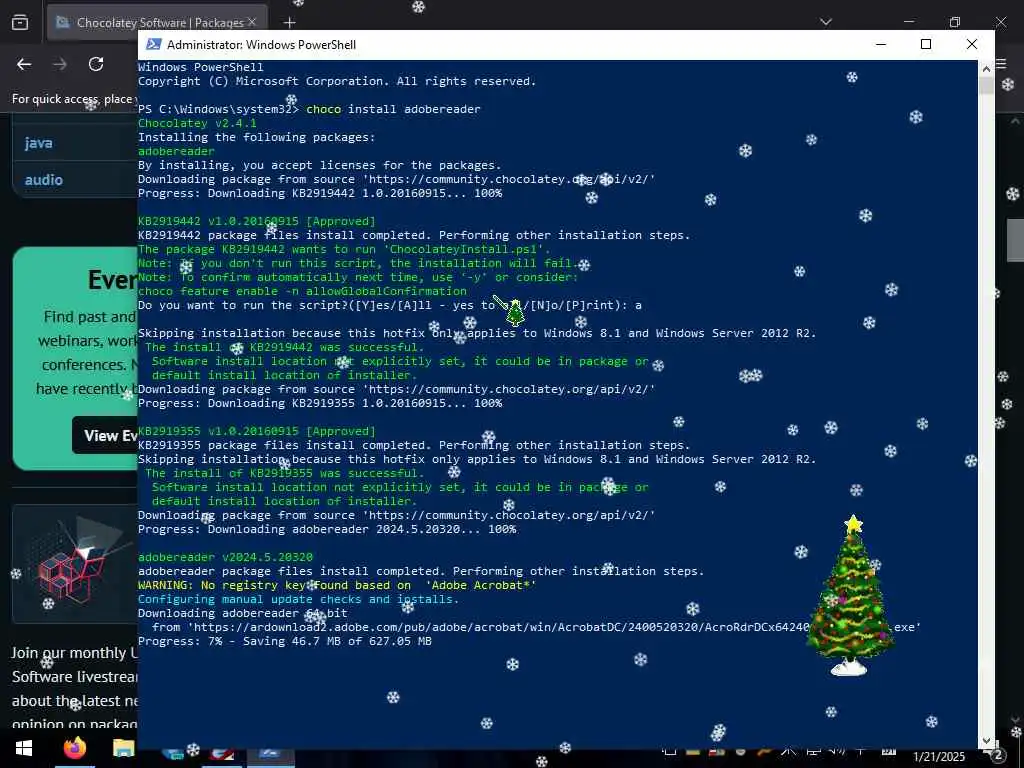Click 'By installing, you accept licenses' line
The height and width of the screenshot is (768, 1024).
coord(319,165)
